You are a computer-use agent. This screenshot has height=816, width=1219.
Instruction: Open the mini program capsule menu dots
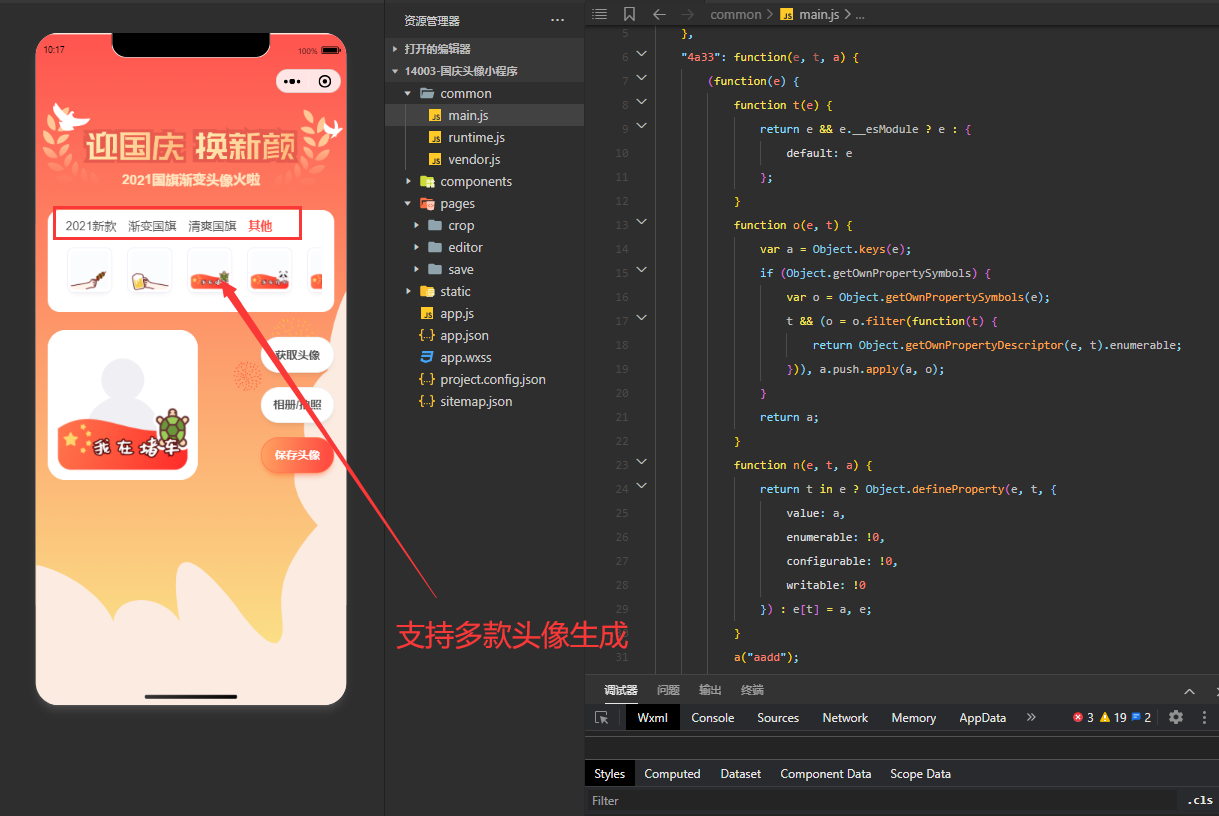coord(292,82)
